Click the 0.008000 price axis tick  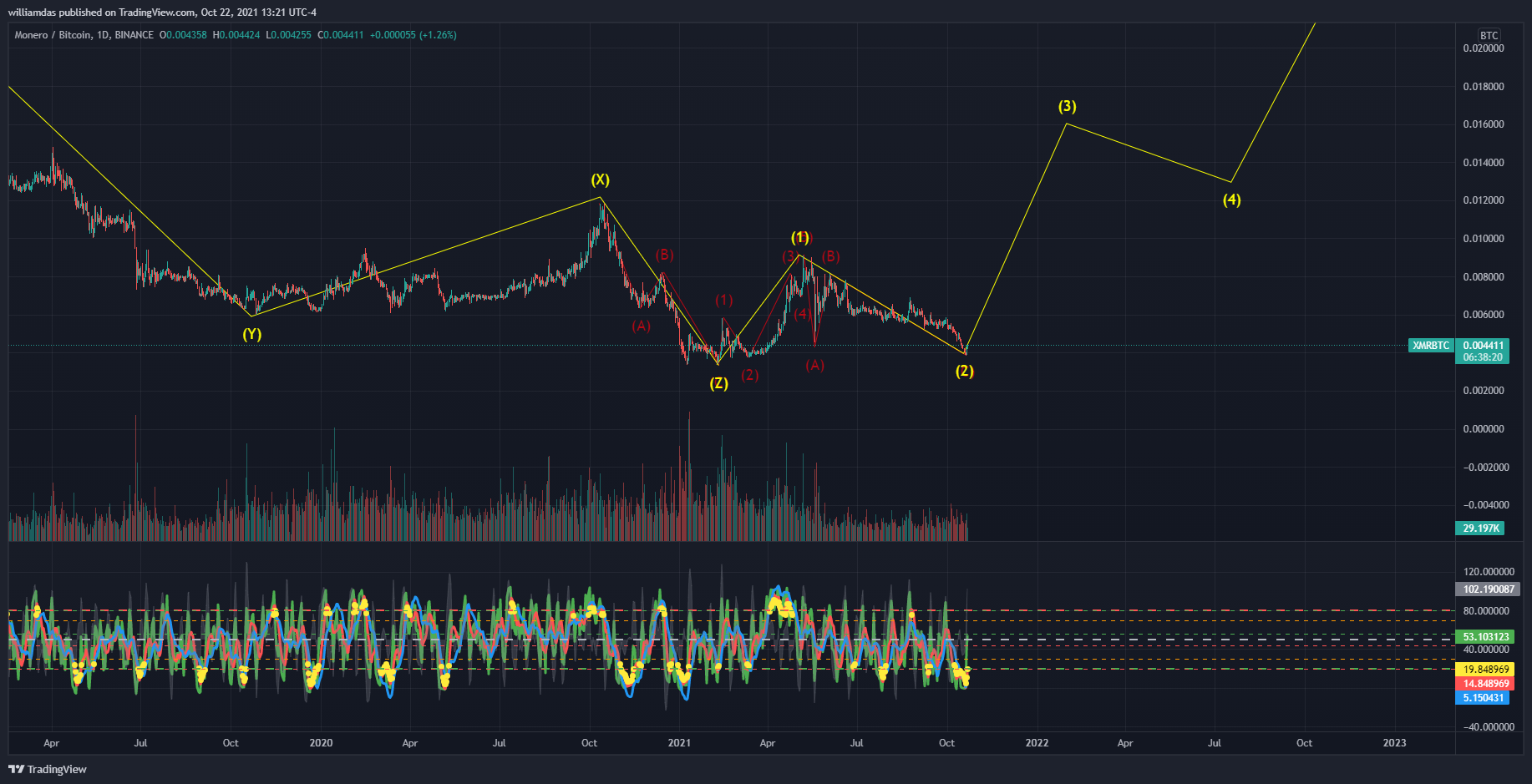pos(1484,277)
